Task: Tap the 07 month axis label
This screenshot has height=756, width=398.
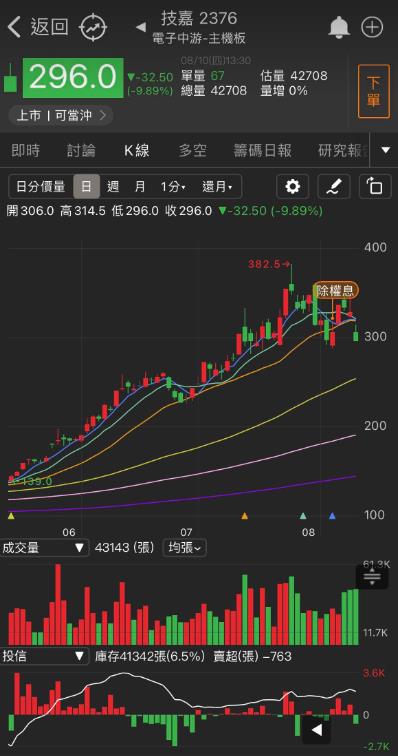Action: 187,532
